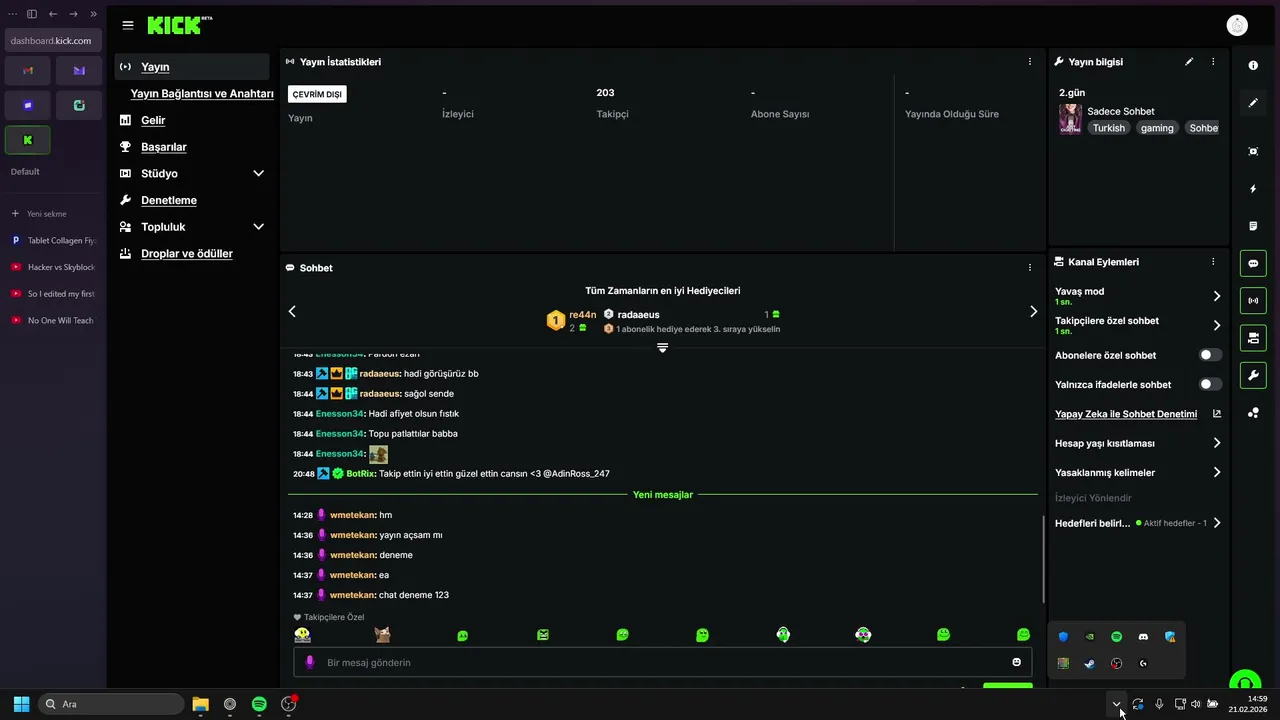Collapse the system tray hidden icons chevron

[1116, 704]
